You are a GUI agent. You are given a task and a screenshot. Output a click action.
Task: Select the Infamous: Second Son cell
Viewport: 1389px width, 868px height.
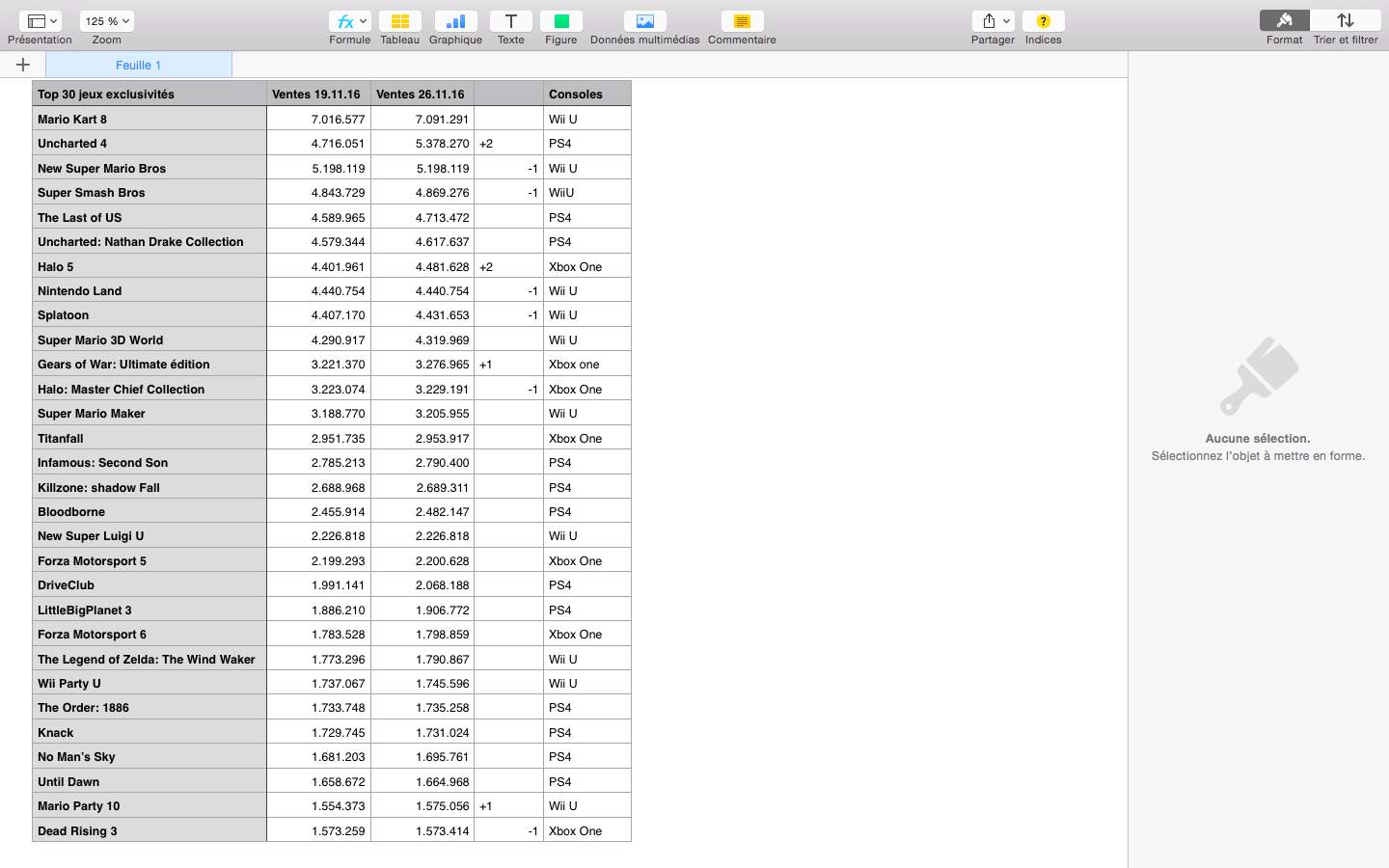pos(150,462)
